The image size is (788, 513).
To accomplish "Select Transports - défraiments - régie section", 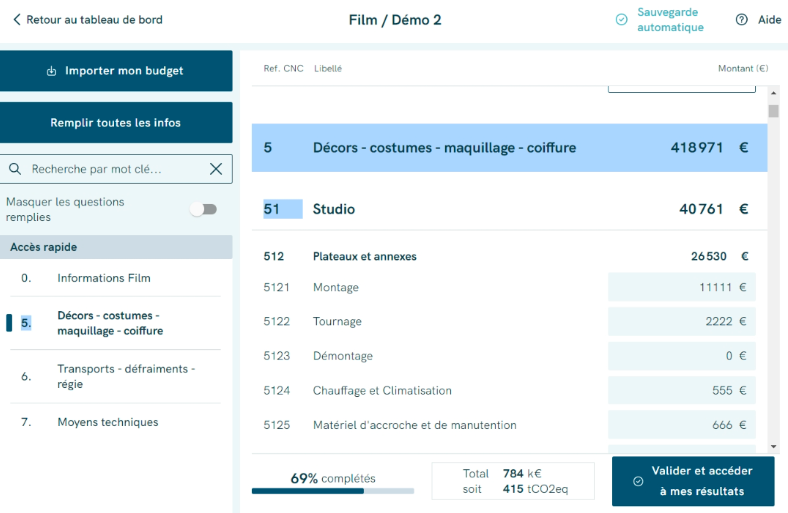I will click(x=125, y=377).
